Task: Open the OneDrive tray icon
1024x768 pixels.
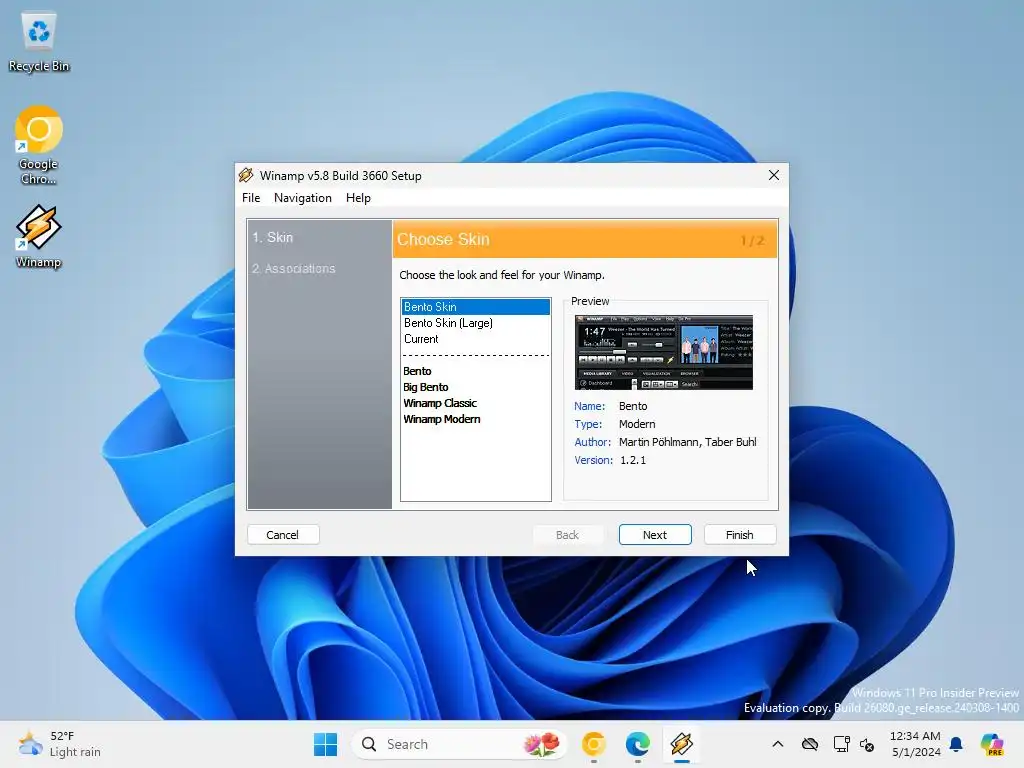Action: coord(810,744)
